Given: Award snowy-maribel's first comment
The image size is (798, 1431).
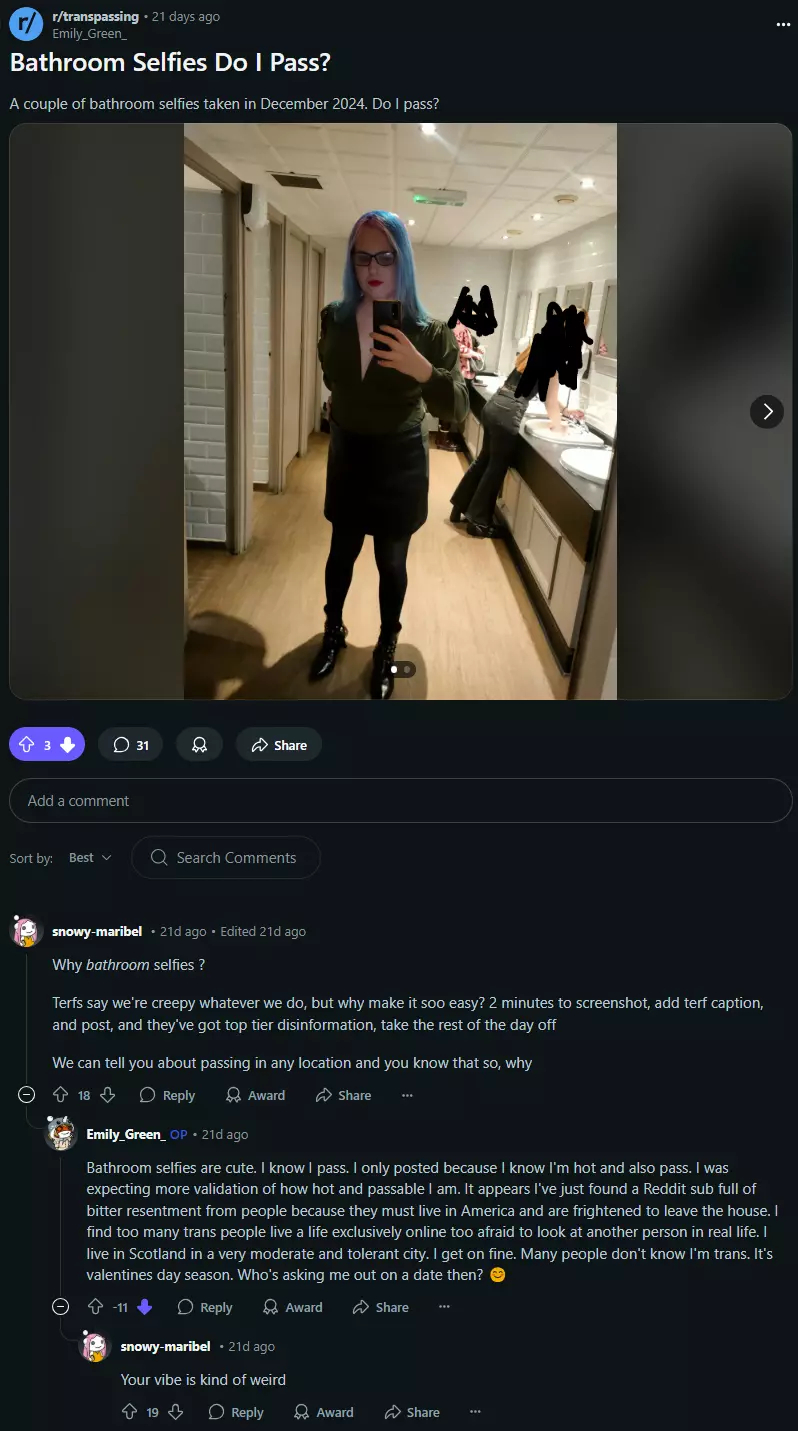Looking at the screenshot, I should pyautogui.click(x=256, y=1095).
